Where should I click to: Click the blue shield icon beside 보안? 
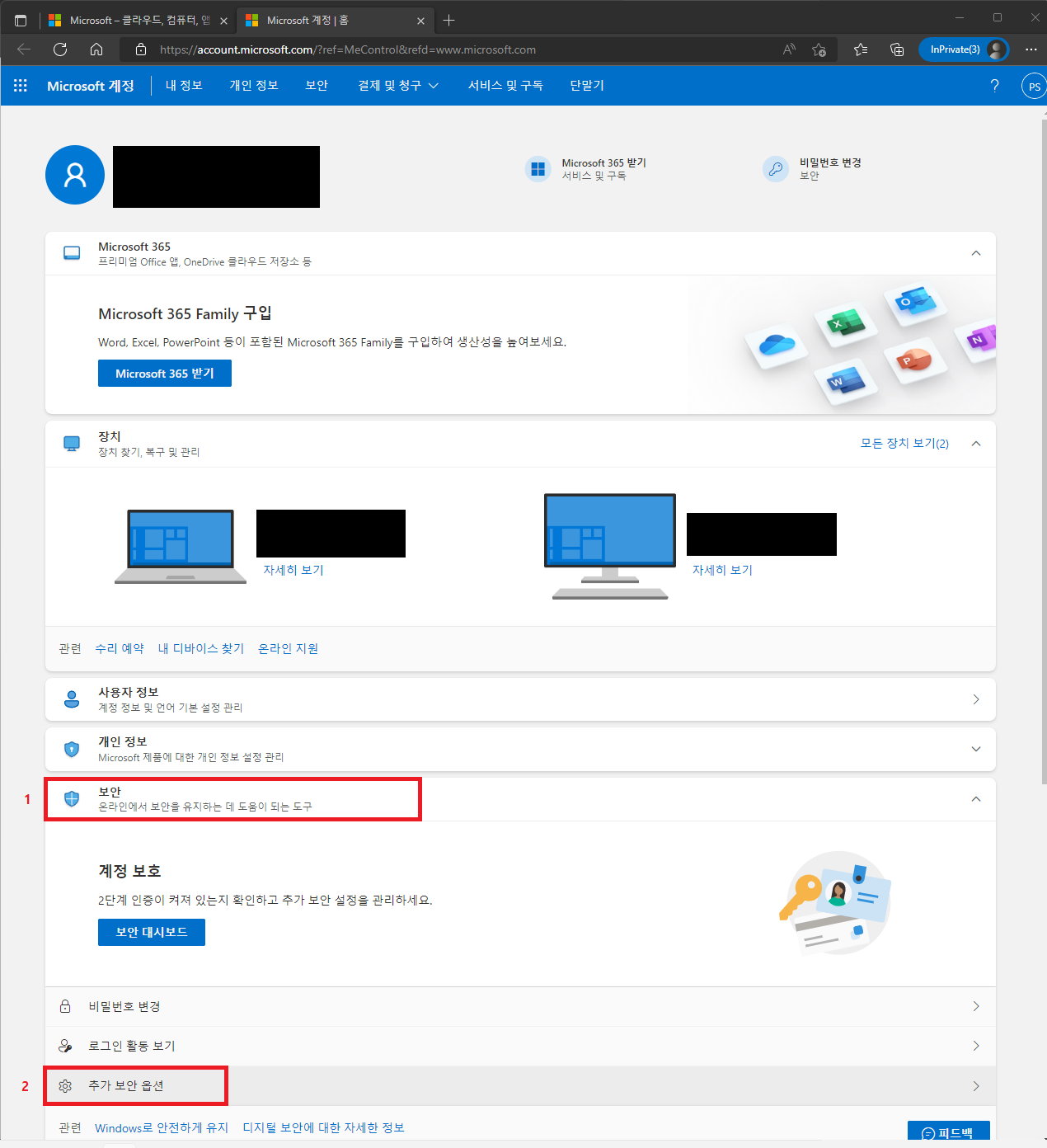tap(72, 798)
